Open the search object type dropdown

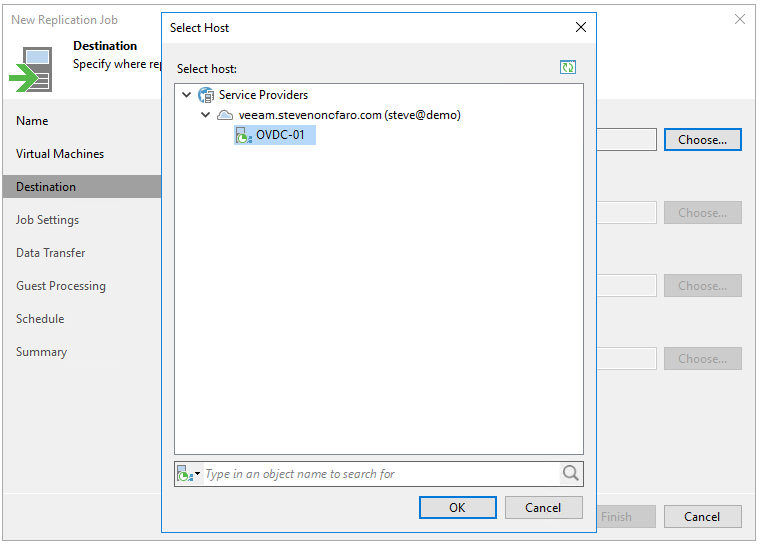(x=188, y=474)
